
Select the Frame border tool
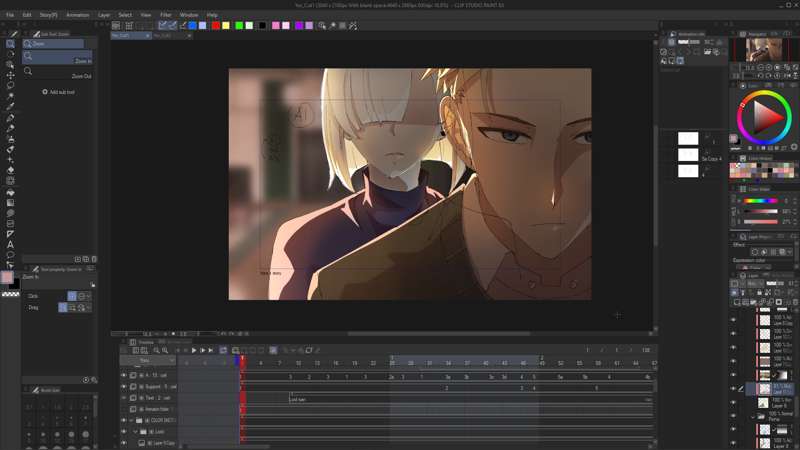[10, 223]
